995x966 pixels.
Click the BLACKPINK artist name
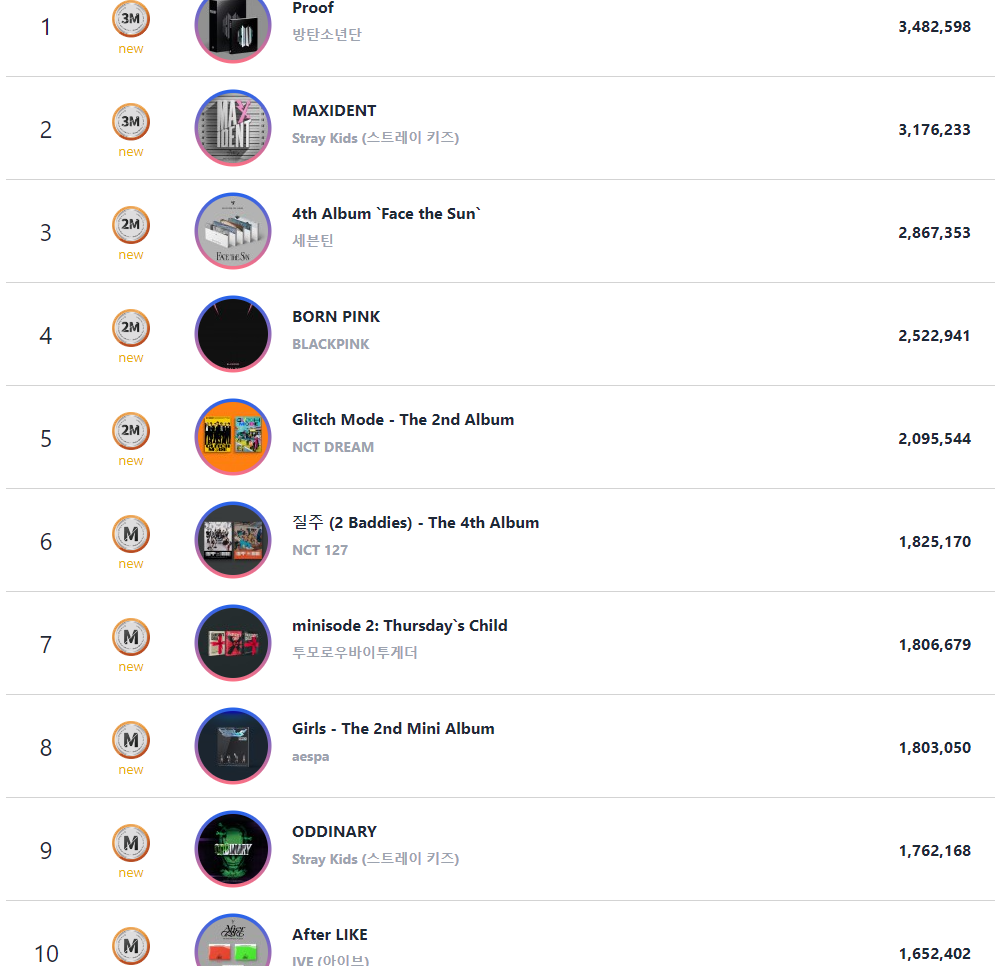coord(331,344)
